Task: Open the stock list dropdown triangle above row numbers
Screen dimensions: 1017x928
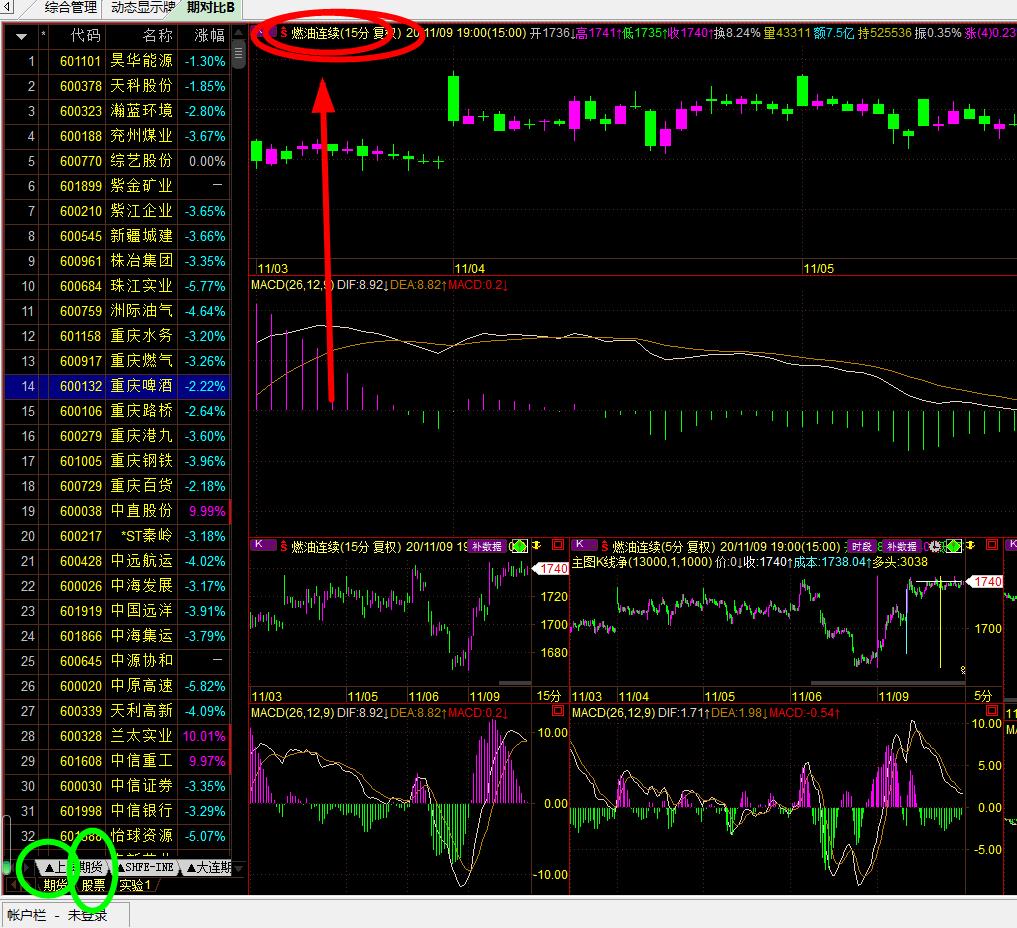Action: pyautogui.click(x=20, y=36)
